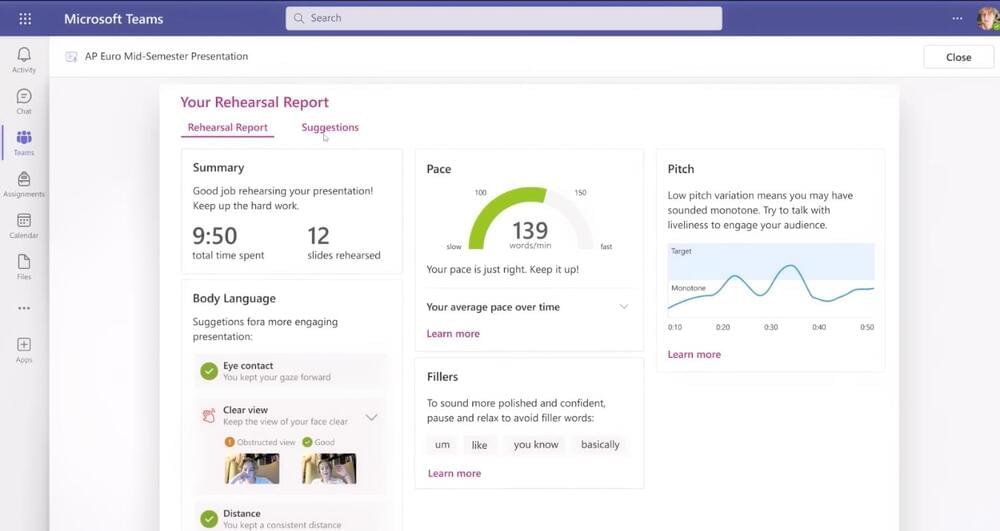1000x531 pixels.
Task: Expand the Clear view section chevron
Action: click(x=371, y=417)
